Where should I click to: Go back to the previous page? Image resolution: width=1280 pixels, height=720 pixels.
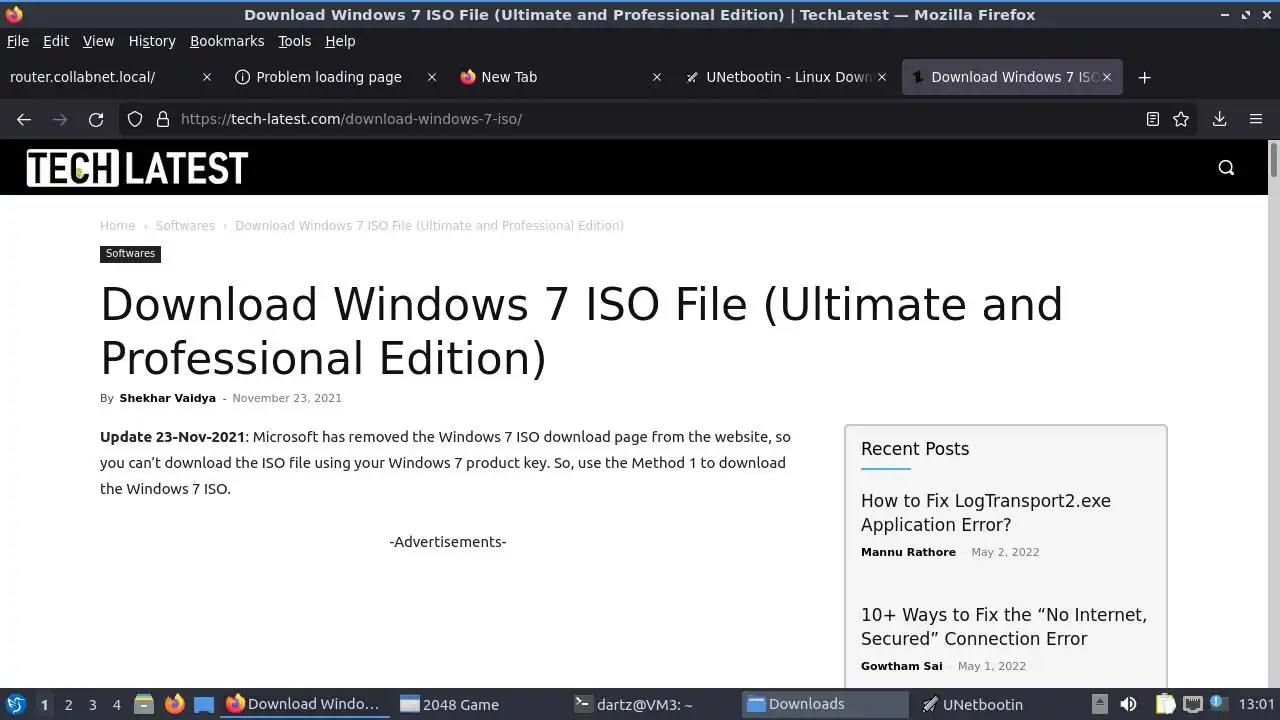click(24, 119)
